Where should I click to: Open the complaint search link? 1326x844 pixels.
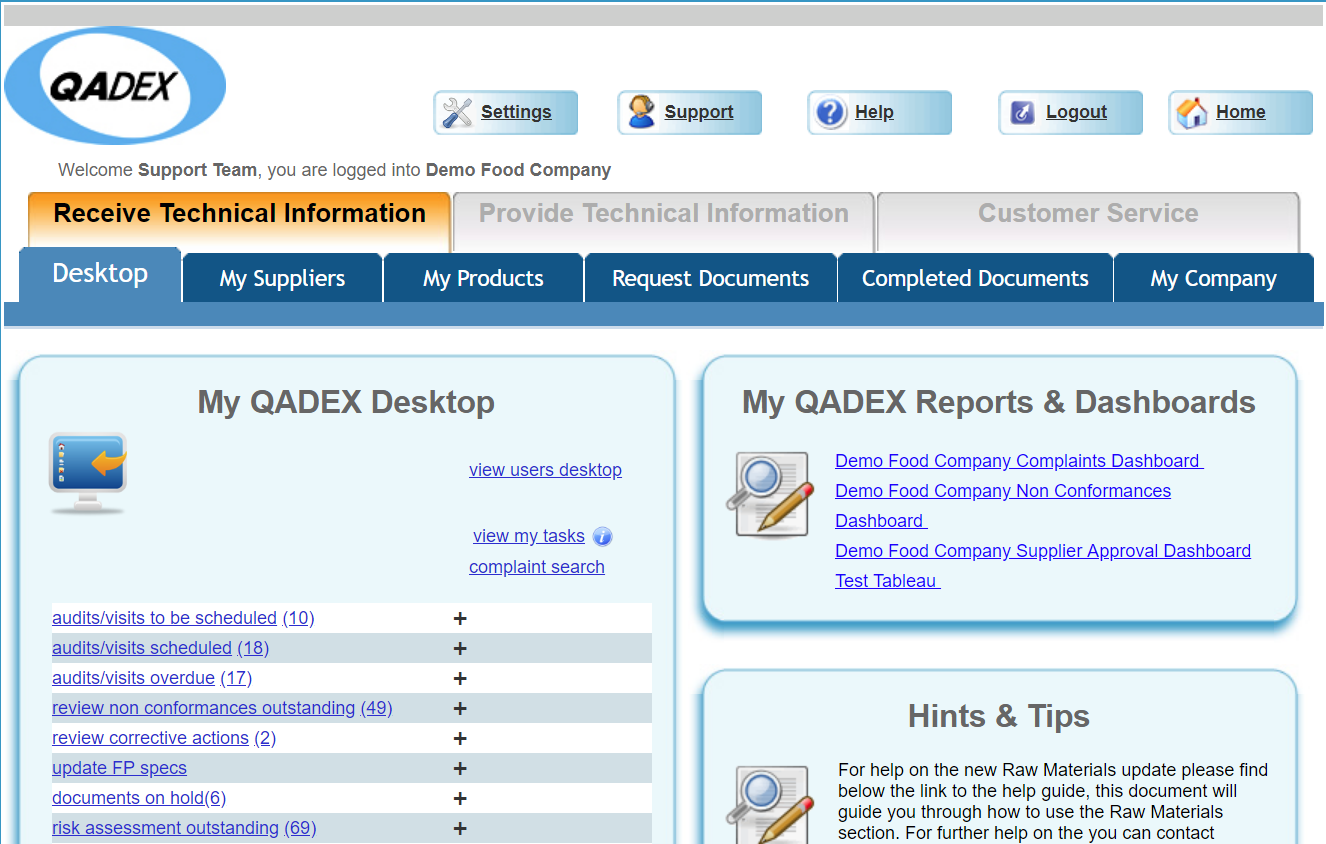pos(537,567)
